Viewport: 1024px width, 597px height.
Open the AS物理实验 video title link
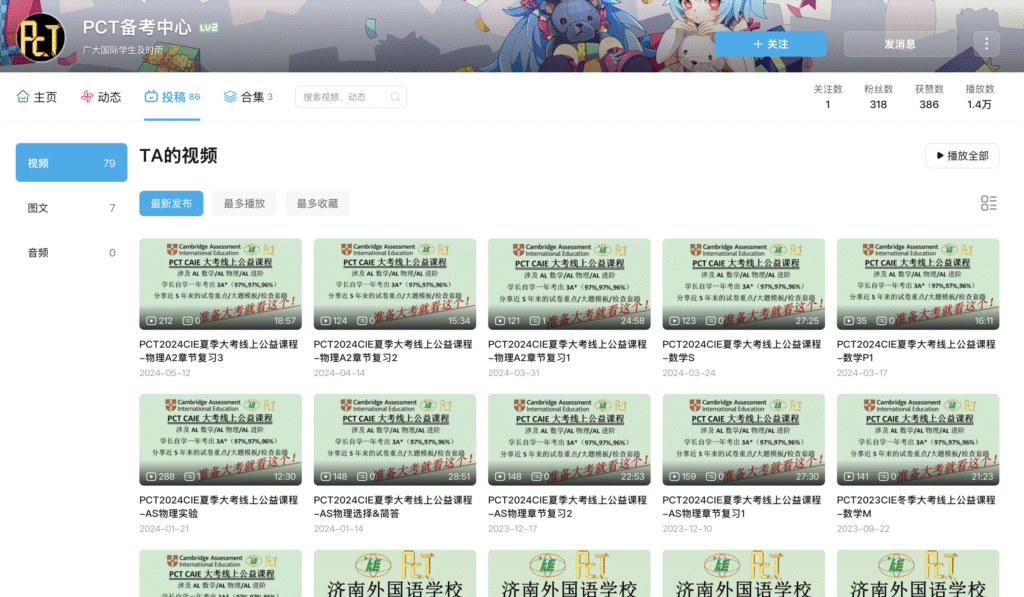click(x=218, y=507)
